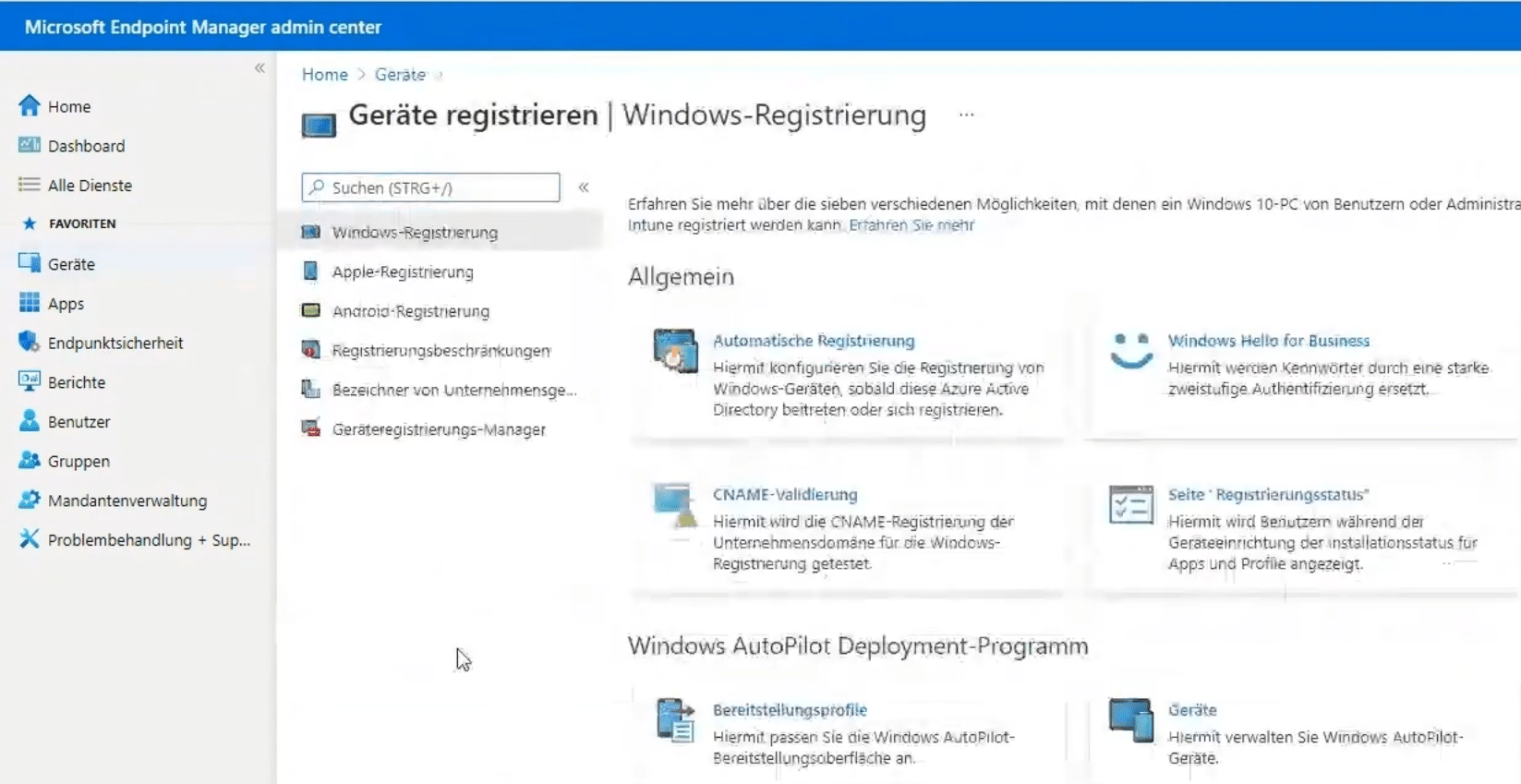Open Mandantenverwaltung
1521x784 pixels.
coord(127,501)
